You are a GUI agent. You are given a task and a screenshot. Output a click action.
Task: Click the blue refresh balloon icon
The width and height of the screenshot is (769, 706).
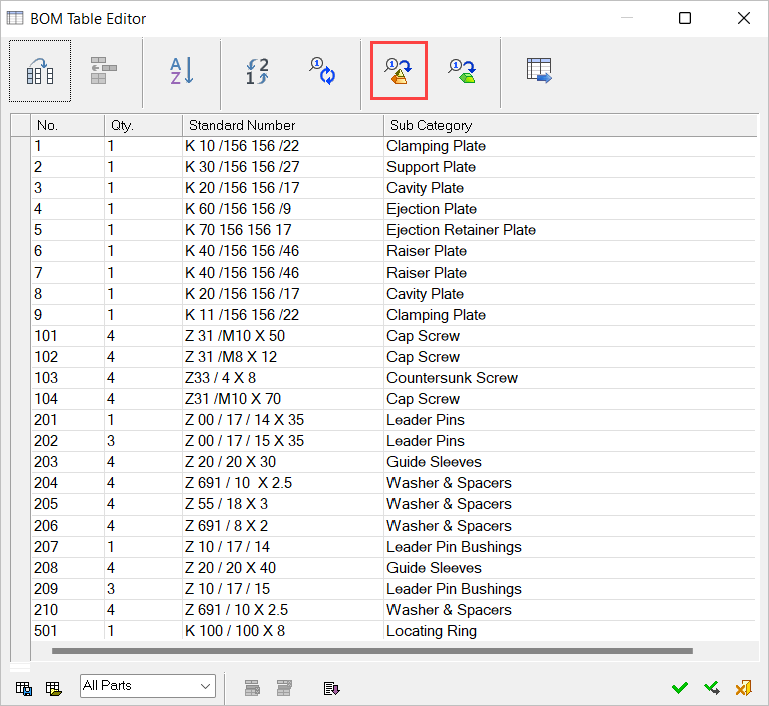point(321,71)
